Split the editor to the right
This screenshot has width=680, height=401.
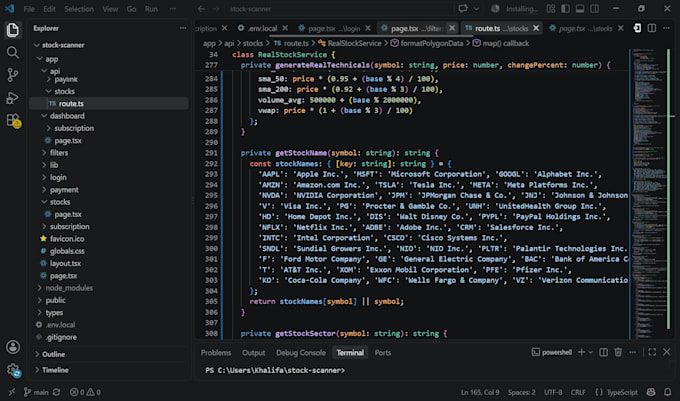(651, 28)
